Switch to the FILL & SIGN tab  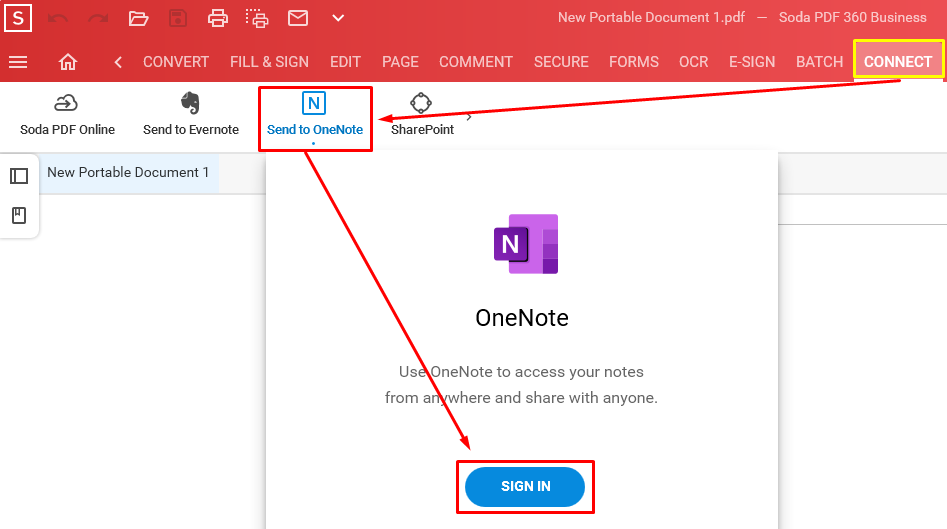269,62
